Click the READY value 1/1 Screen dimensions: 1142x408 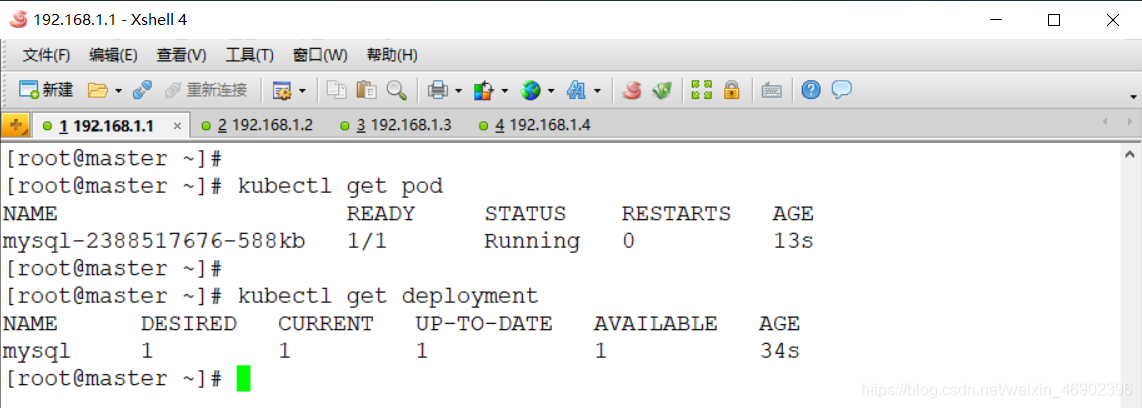pyautogui.click(x=366, y=241)
